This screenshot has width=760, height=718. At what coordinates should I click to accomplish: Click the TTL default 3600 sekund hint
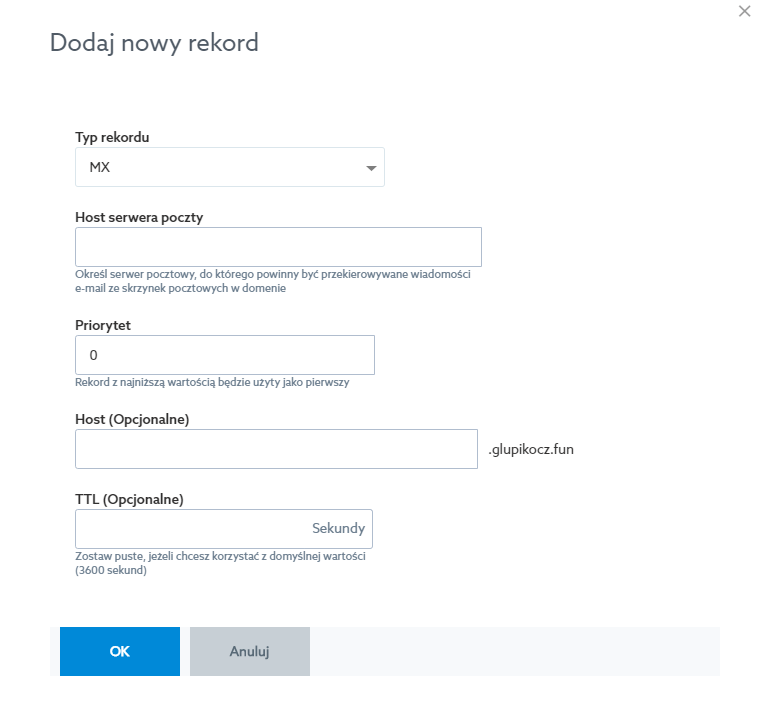(x=218, y=563)
